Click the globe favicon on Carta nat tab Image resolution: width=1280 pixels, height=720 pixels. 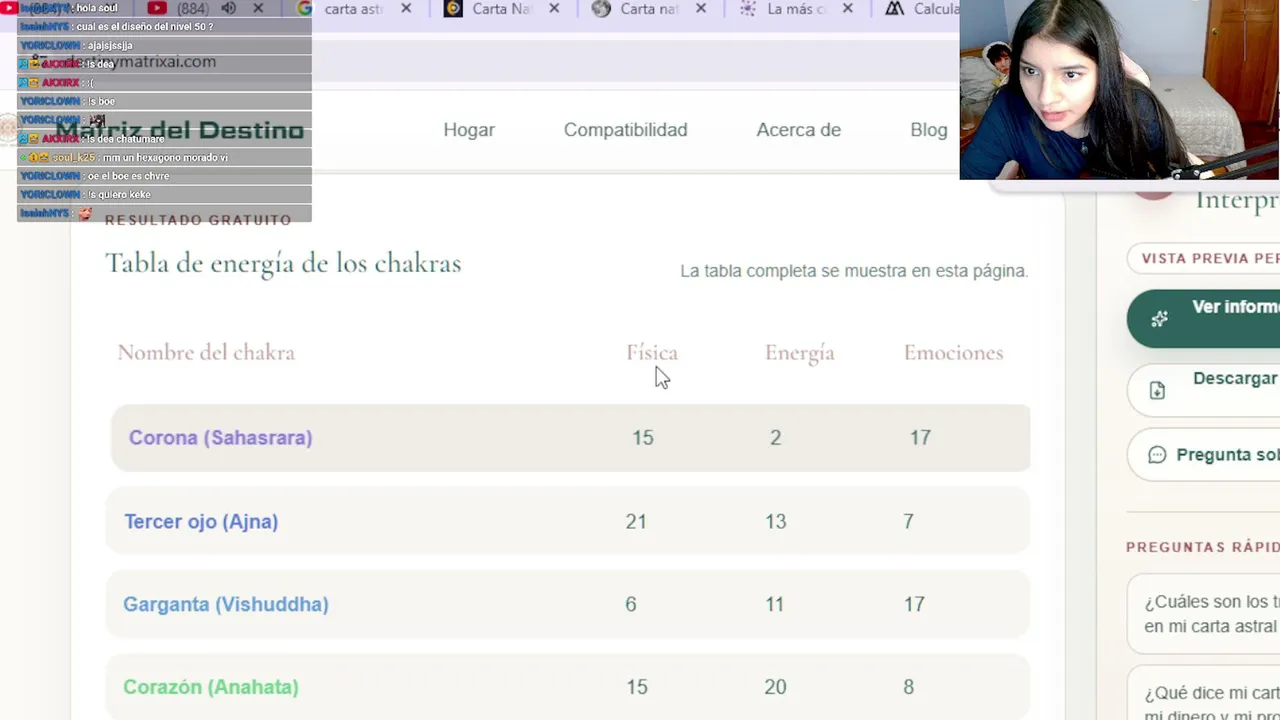pos(601,9)
